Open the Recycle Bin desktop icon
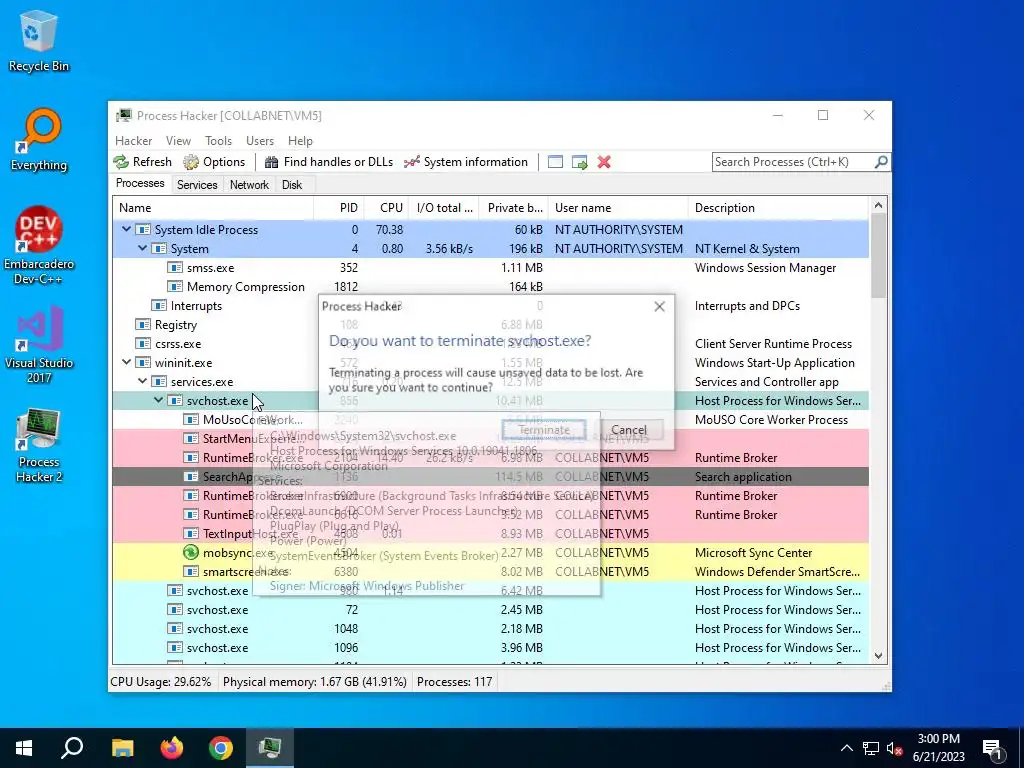This screenshot has height=768, width=1024. click(x=39, y=40)
